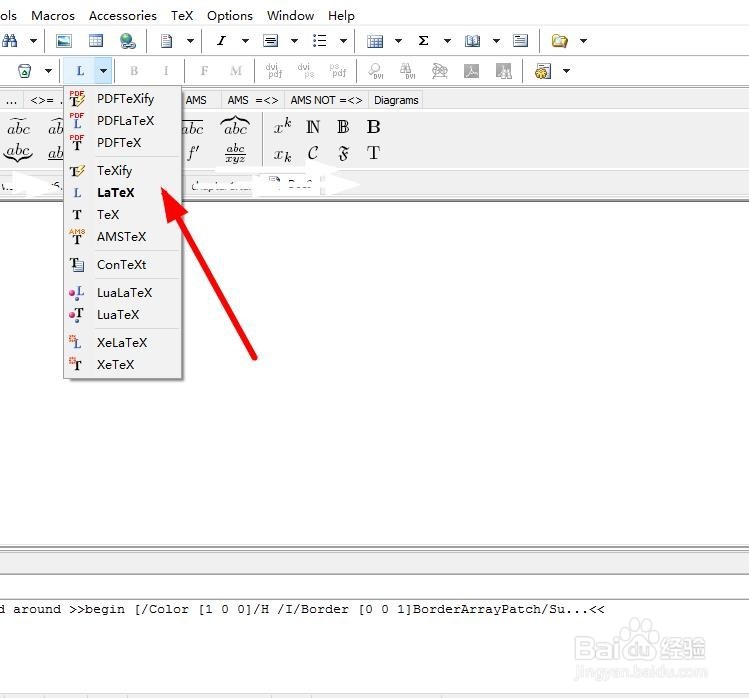
Task: Collapse the LaTeX compiler dropdown arrow
Action: click(x=103, y=71)
